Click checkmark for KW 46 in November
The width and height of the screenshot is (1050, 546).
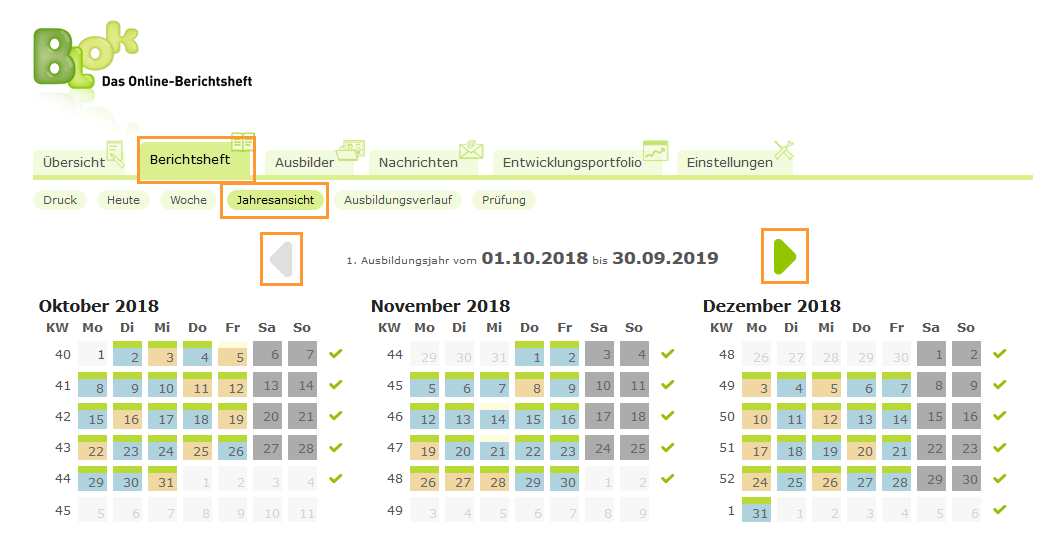coord(668,415)
